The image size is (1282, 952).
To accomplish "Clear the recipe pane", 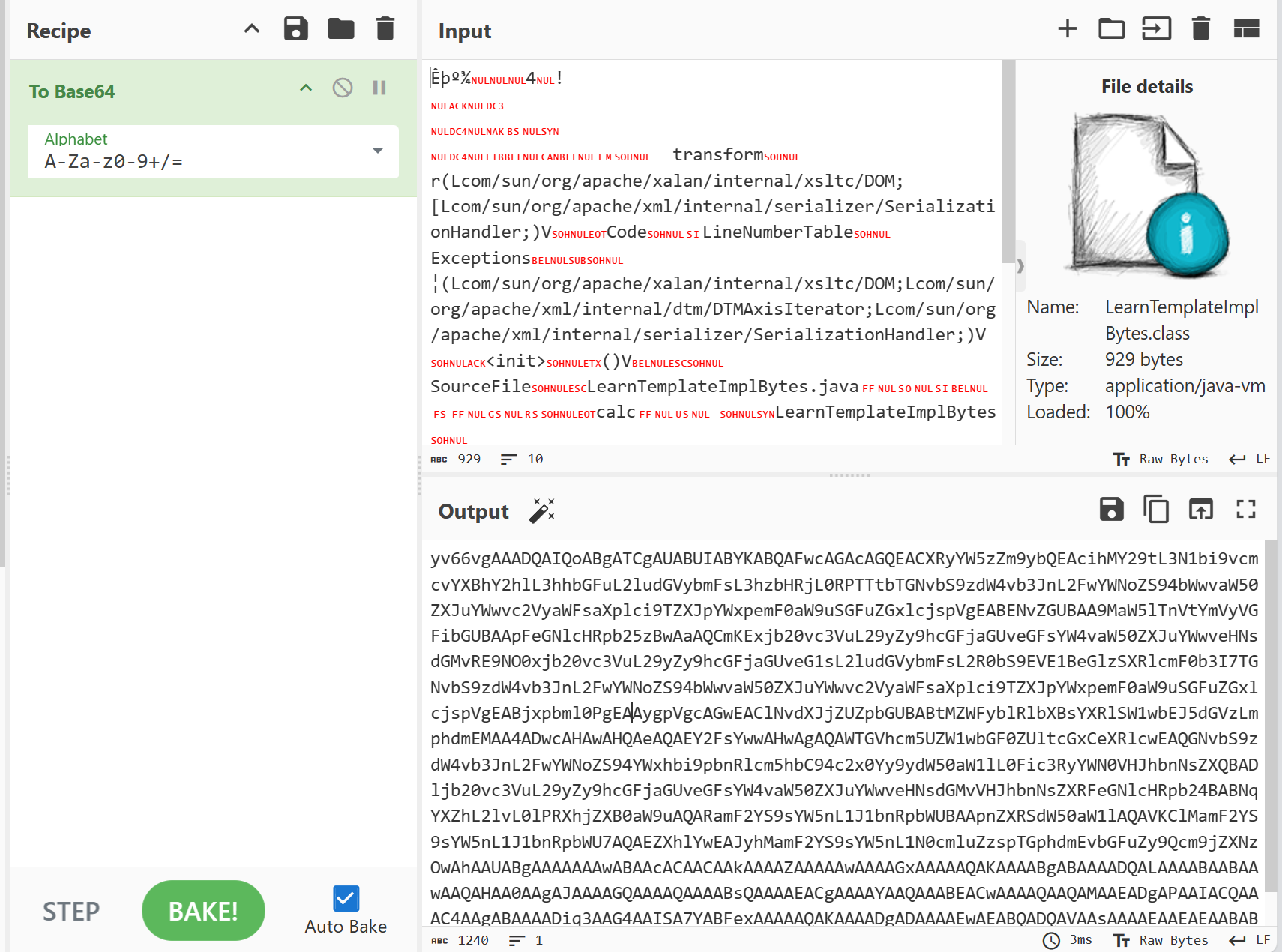I will [385, 28].
